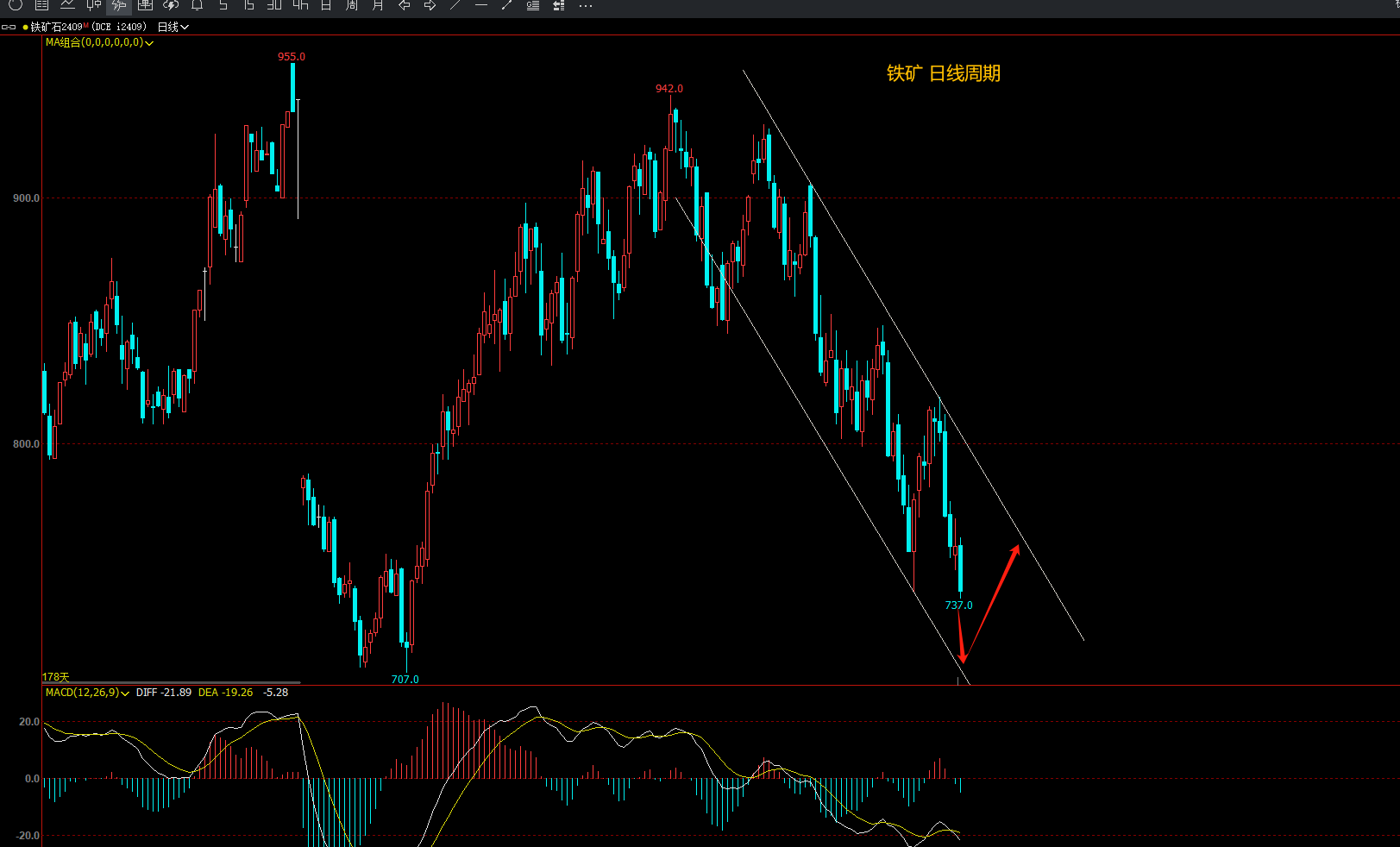This screenshot has width=1400, height=847.
Task: Click the DEA -19.26 value
Action: pos(226,693)
